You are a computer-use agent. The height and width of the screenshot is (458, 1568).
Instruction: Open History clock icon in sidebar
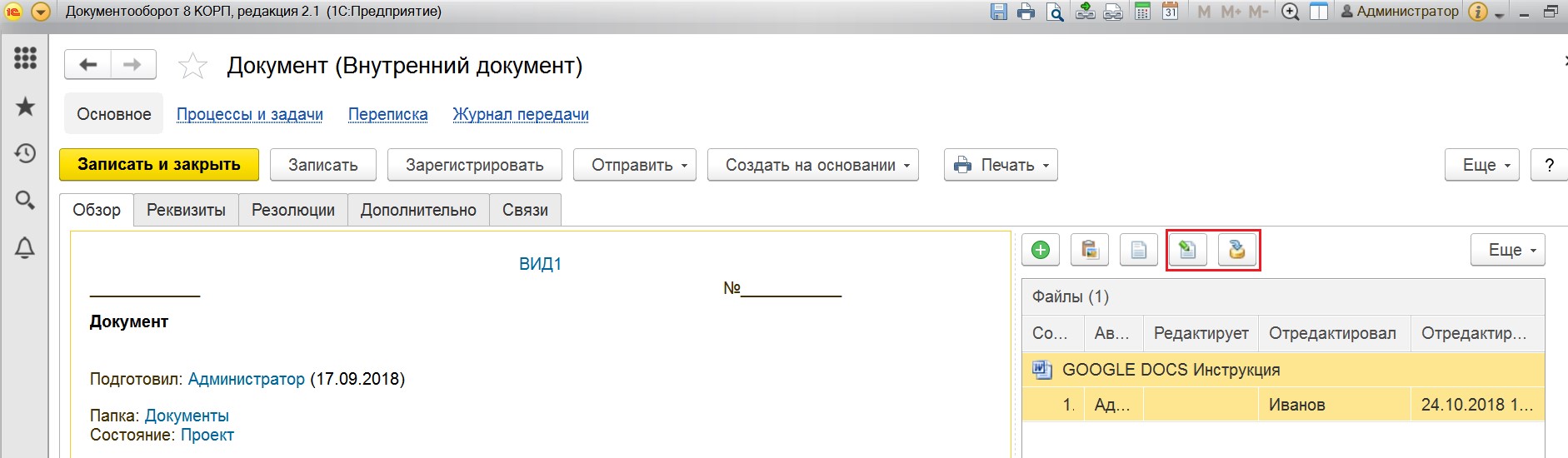(x=25, y=153)
